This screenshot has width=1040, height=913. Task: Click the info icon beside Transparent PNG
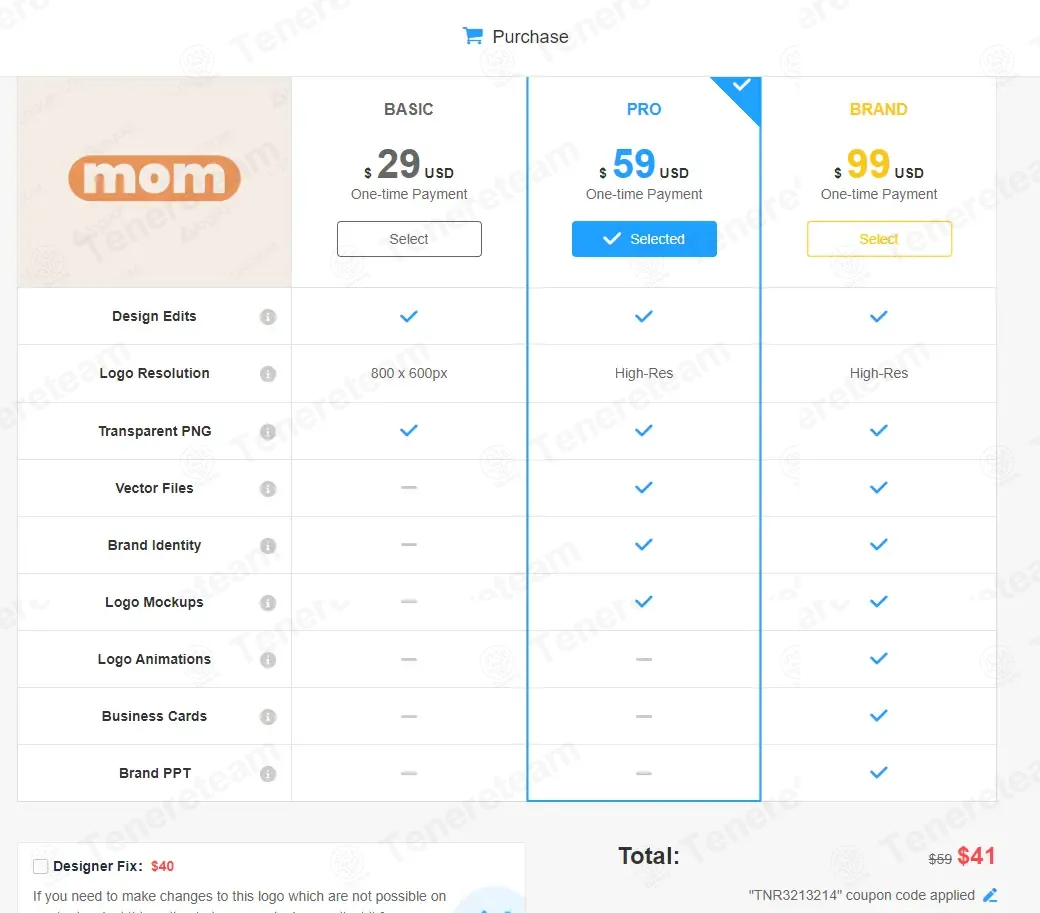pos(268,432)
